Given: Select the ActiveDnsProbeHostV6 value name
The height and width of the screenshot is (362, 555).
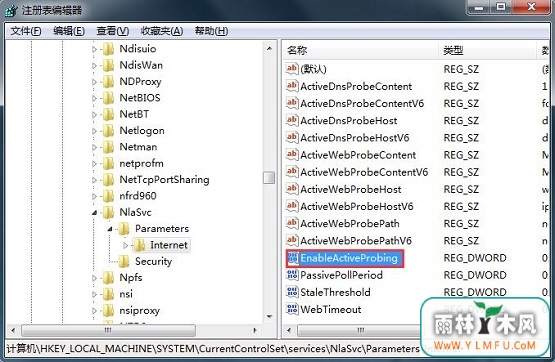Looking at the screenshot, I should [355, 138].
